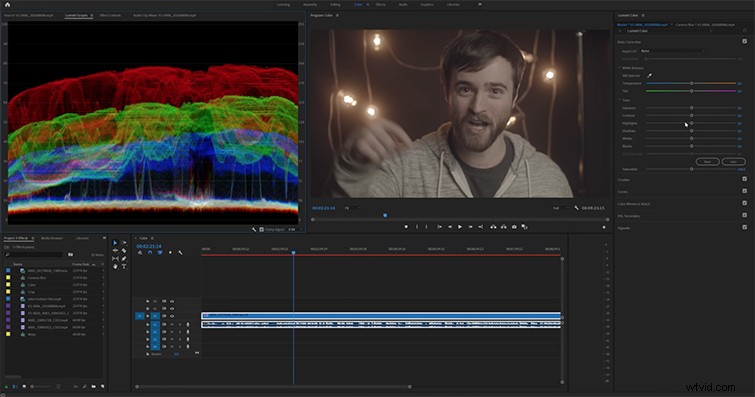Open the Effects workspace tab
The height and width of the screenshot is (397, 755).
coord(380,4)
